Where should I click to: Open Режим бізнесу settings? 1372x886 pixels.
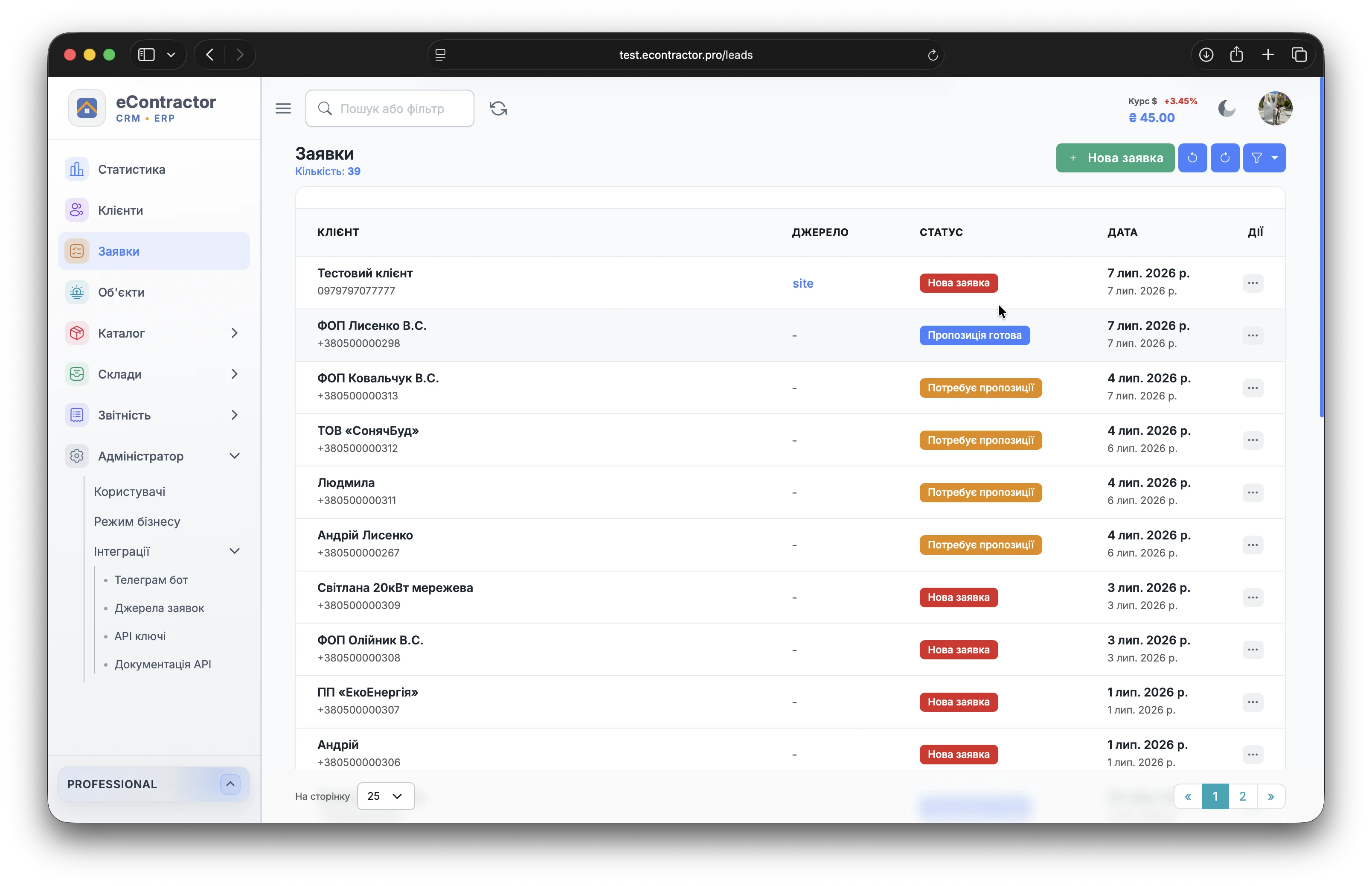[137, 521]
